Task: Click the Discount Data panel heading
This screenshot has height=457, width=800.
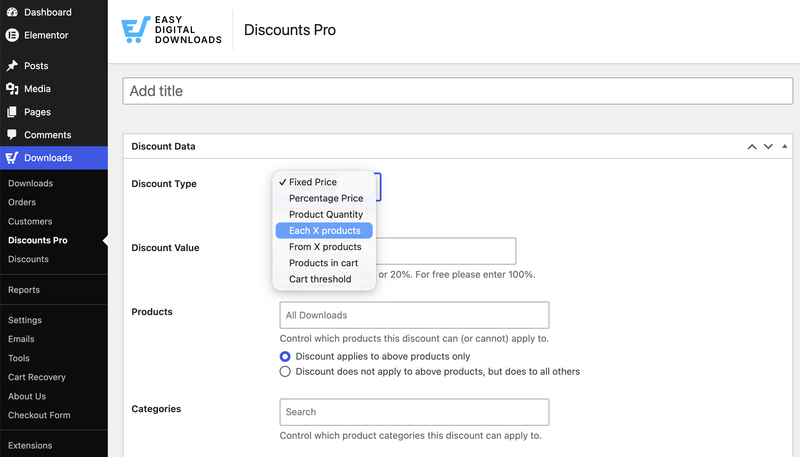Action: click(163, 146)
